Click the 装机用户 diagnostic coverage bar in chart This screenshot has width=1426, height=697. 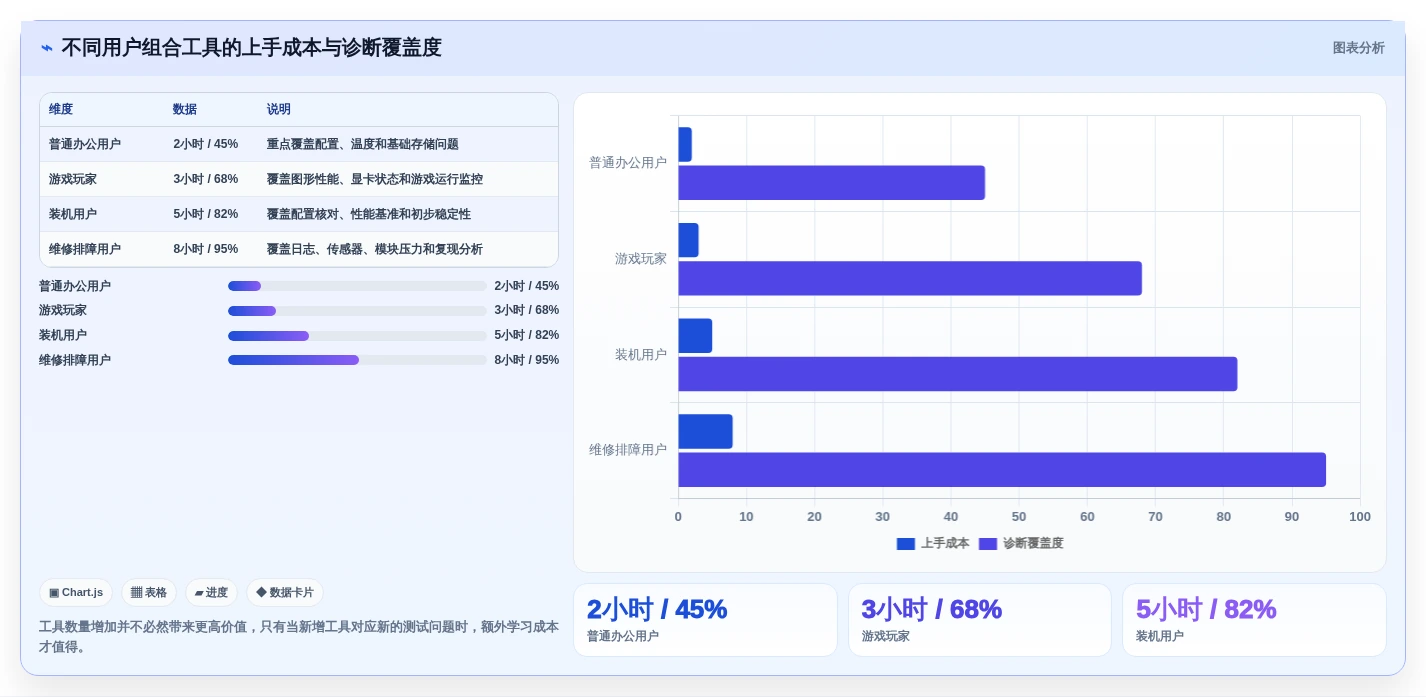click(958, 374)
